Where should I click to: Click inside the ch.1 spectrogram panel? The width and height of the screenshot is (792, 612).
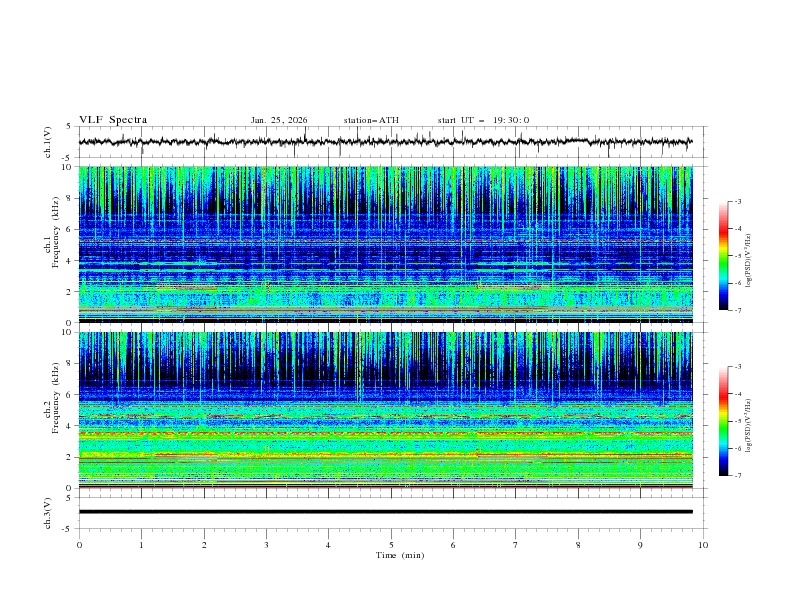[385, 244]
